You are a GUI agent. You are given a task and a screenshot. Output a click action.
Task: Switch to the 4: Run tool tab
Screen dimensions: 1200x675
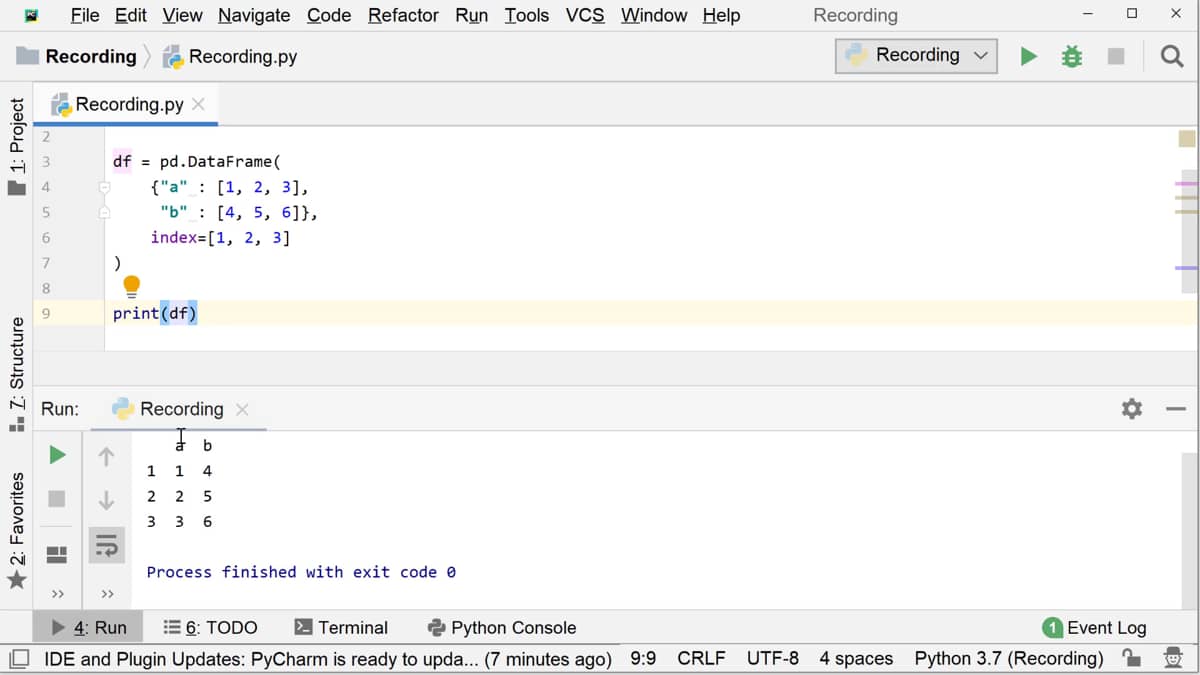click(89, 628)
